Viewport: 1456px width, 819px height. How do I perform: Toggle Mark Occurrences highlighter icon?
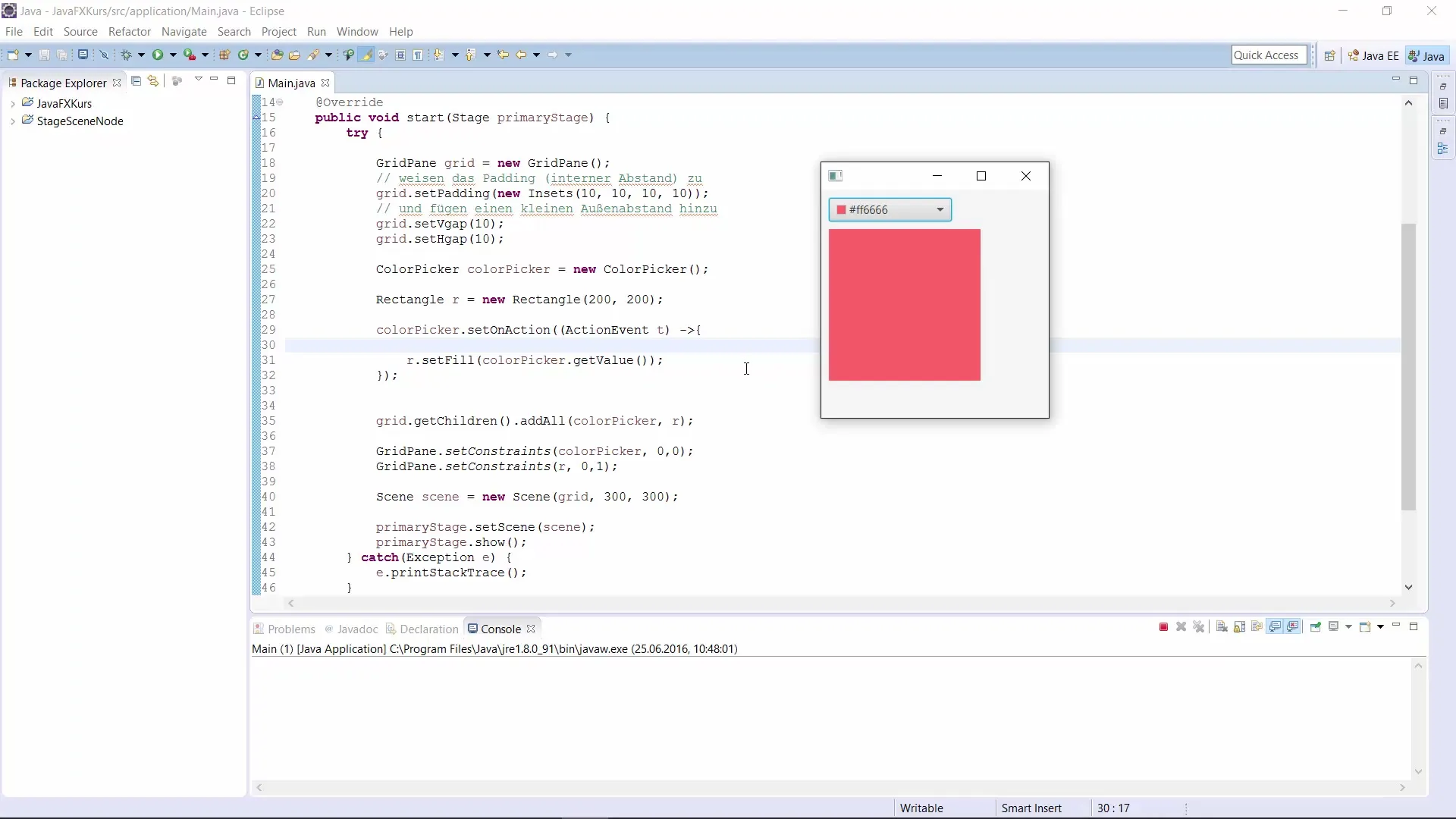(x=366, y=55)
